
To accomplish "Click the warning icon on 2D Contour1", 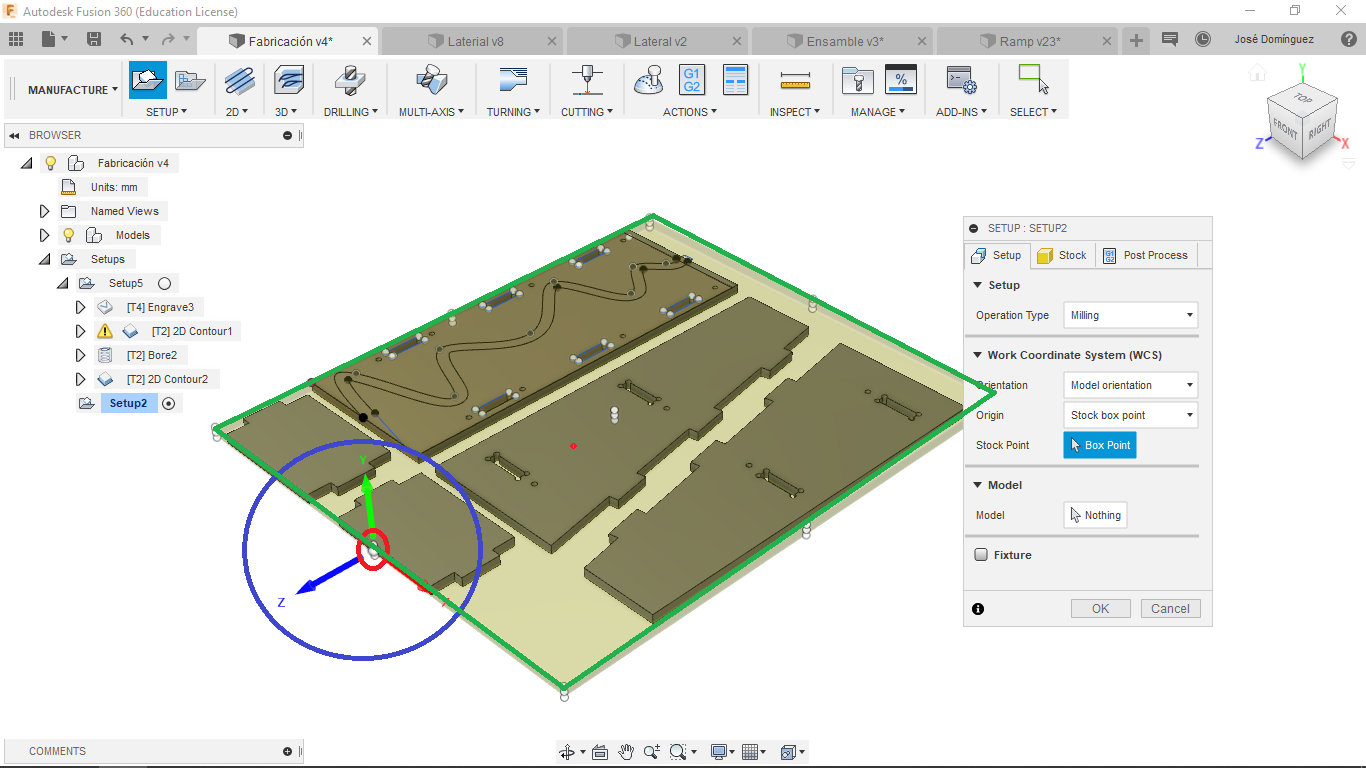I will [x=105, y=331].
